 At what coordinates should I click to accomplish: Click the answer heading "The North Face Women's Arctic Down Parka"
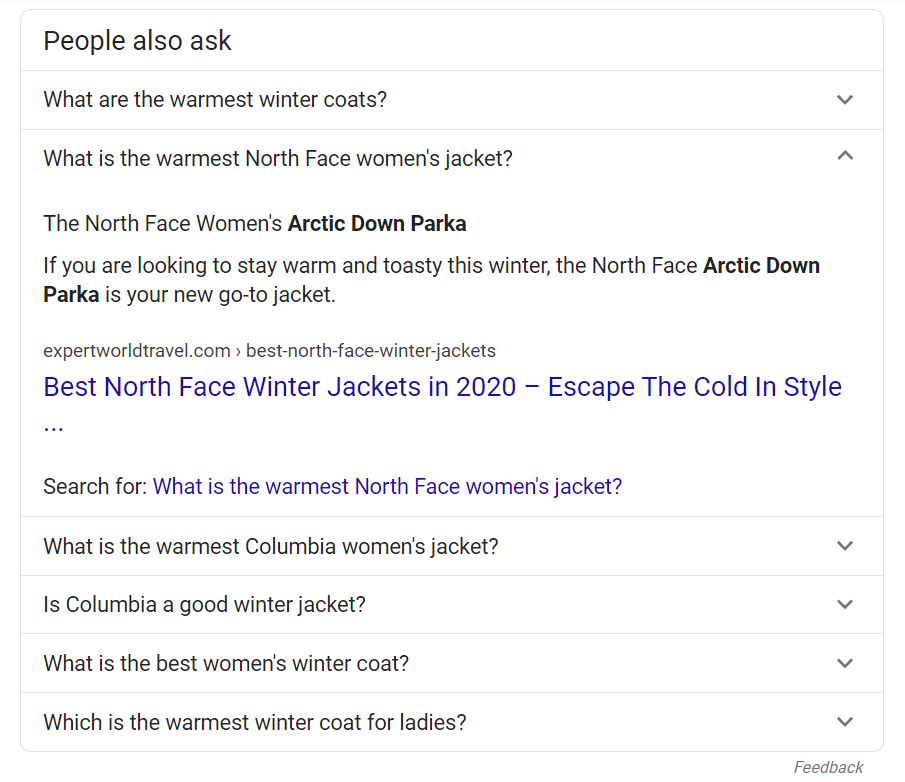point(255,224)
